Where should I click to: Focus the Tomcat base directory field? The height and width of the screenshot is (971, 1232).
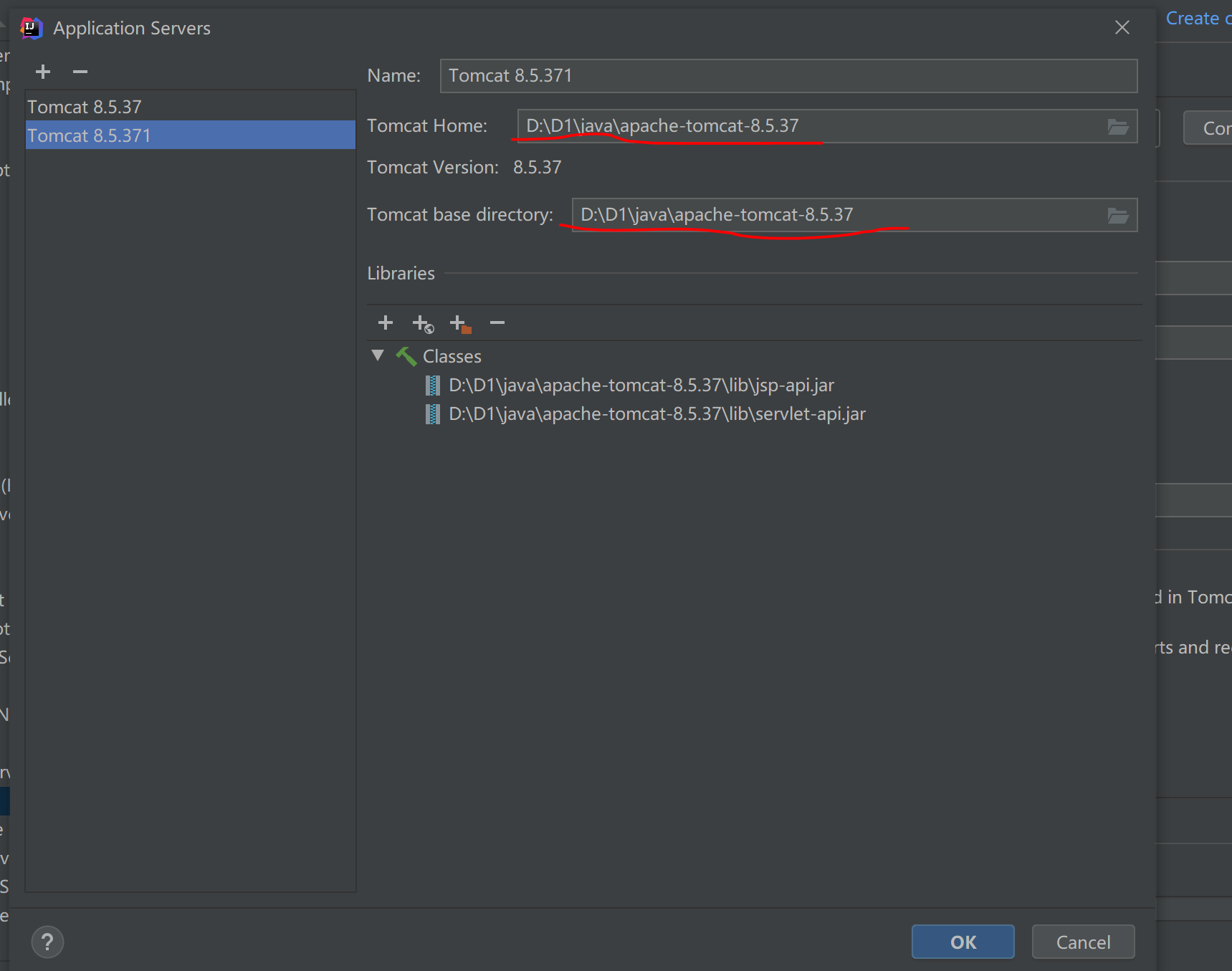831,215
